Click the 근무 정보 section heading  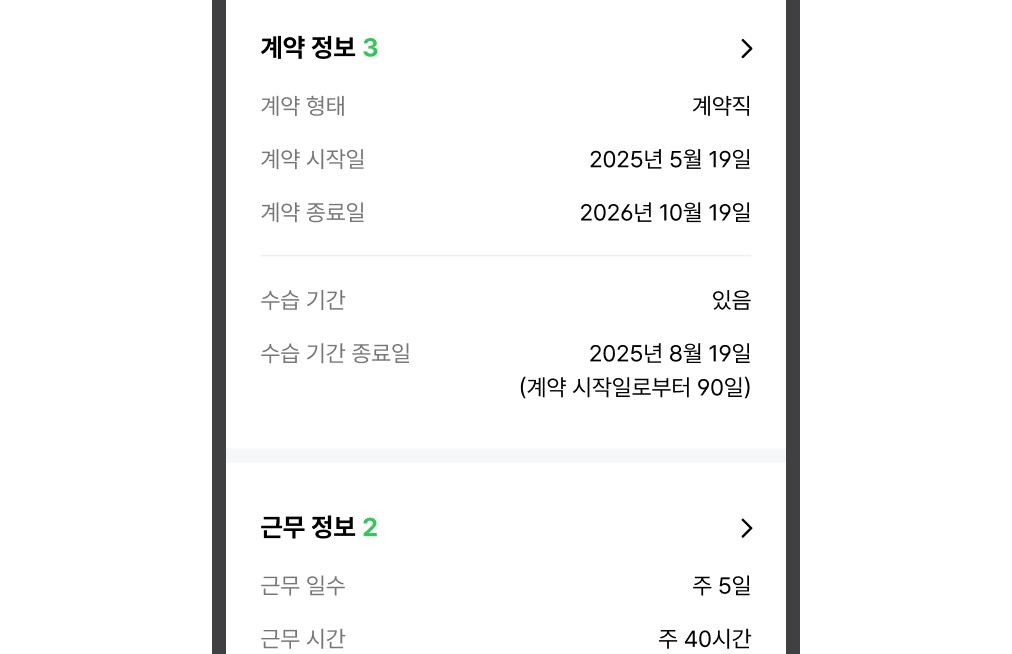307,527
